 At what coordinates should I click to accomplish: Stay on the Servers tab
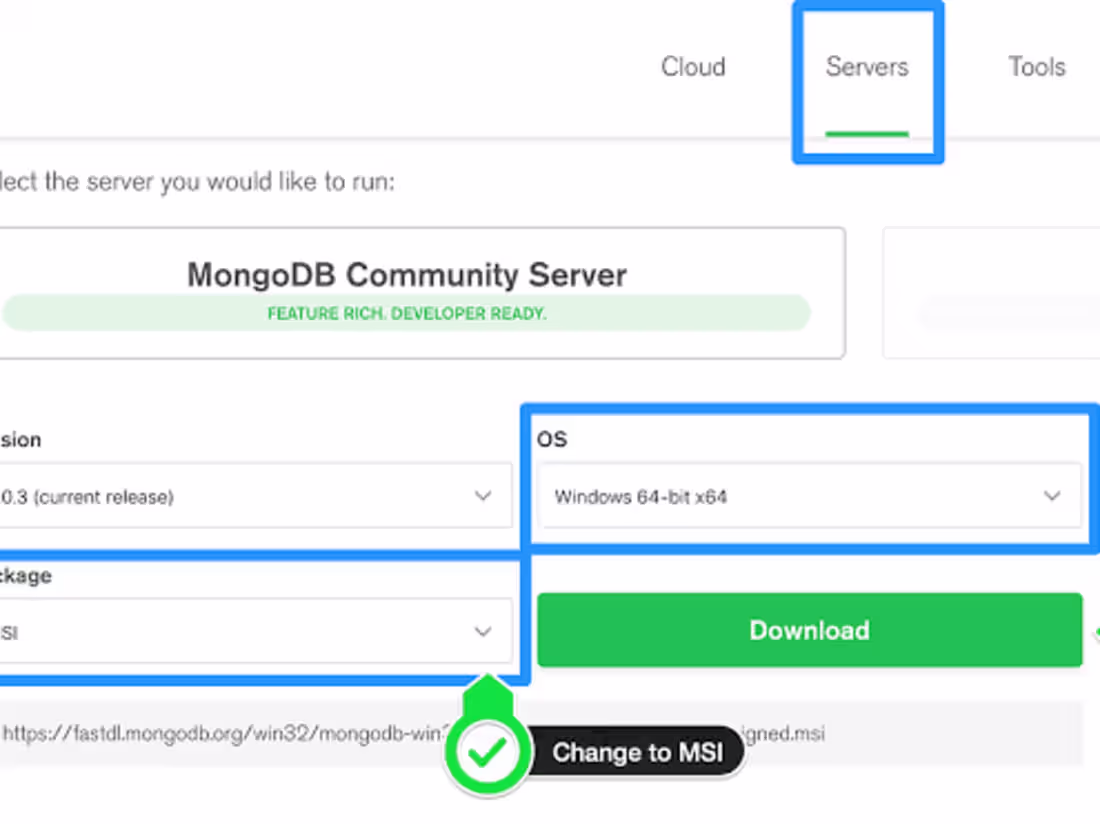867,66
